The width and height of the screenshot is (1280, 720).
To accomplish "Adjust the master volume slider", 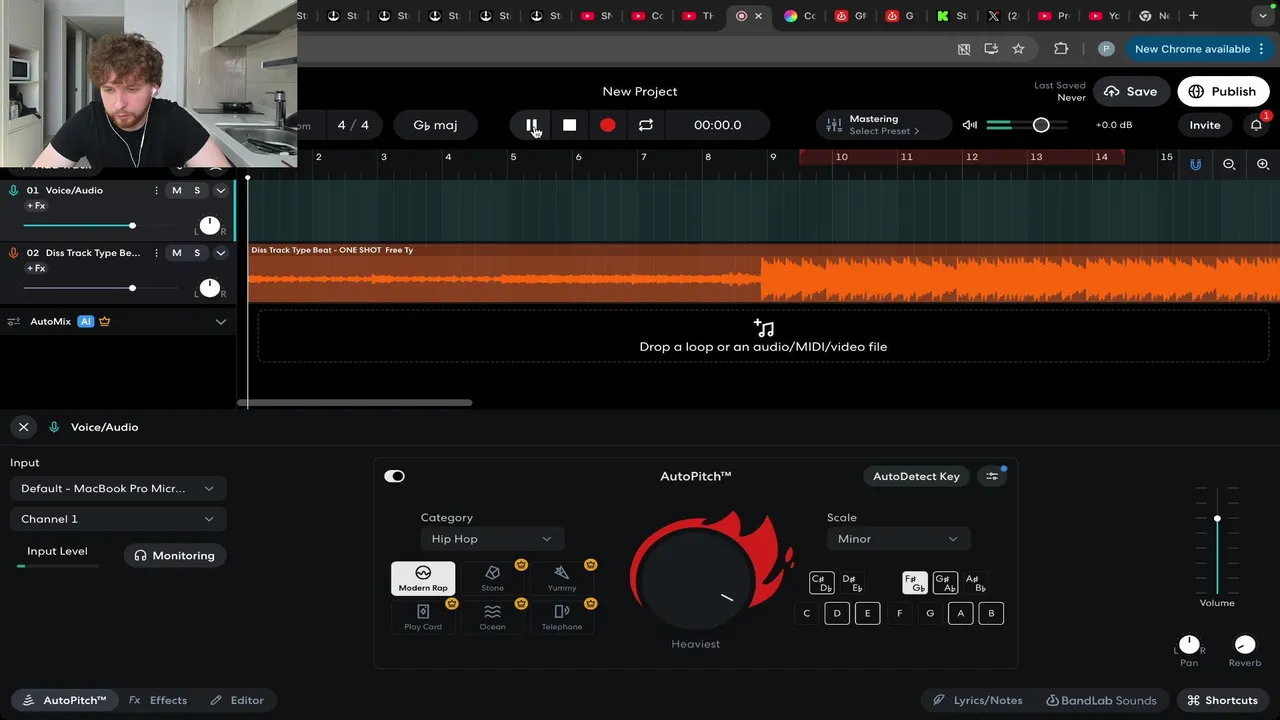I will [1027, 125].
